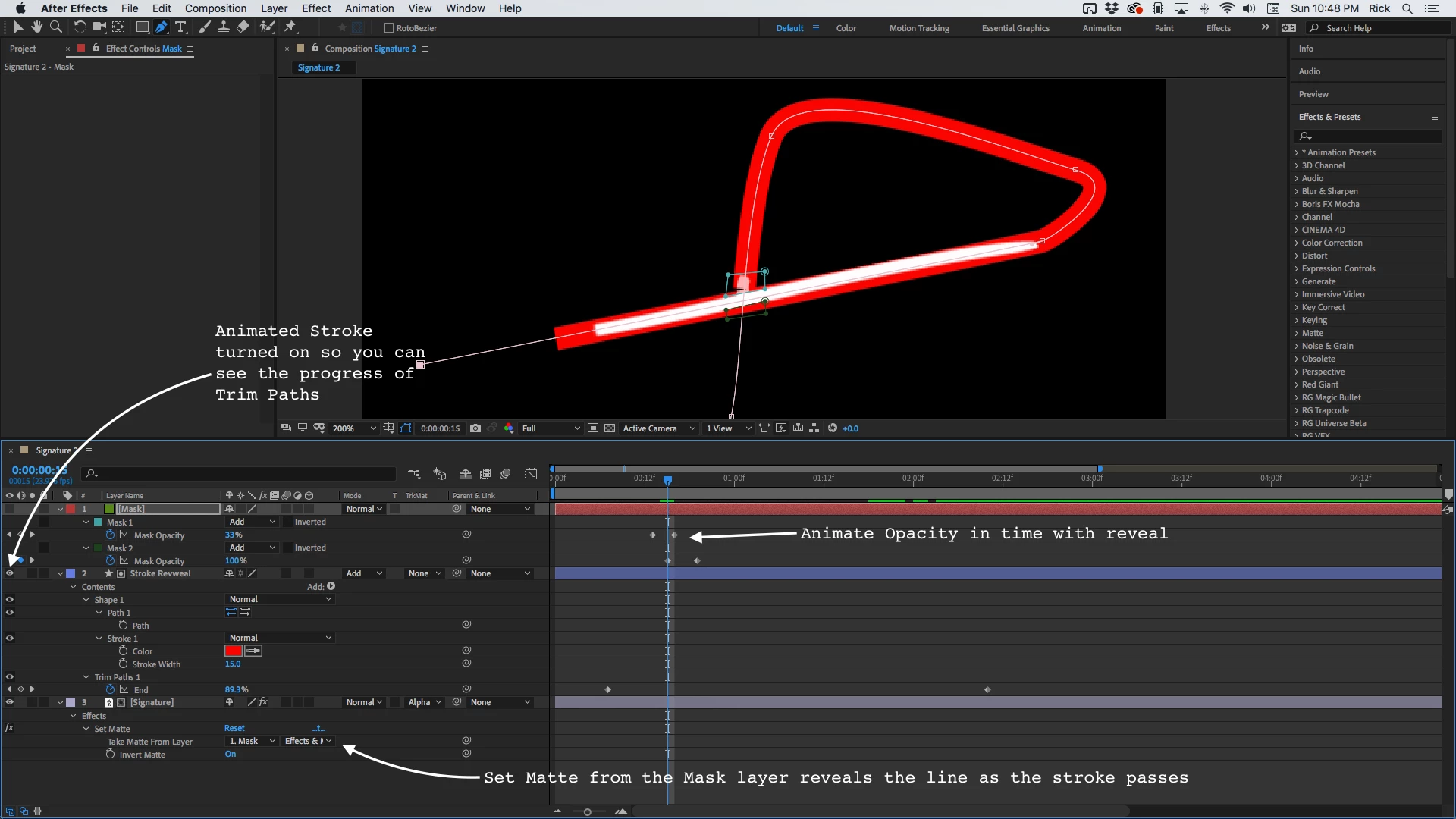Select the Eraser tool

243,27
